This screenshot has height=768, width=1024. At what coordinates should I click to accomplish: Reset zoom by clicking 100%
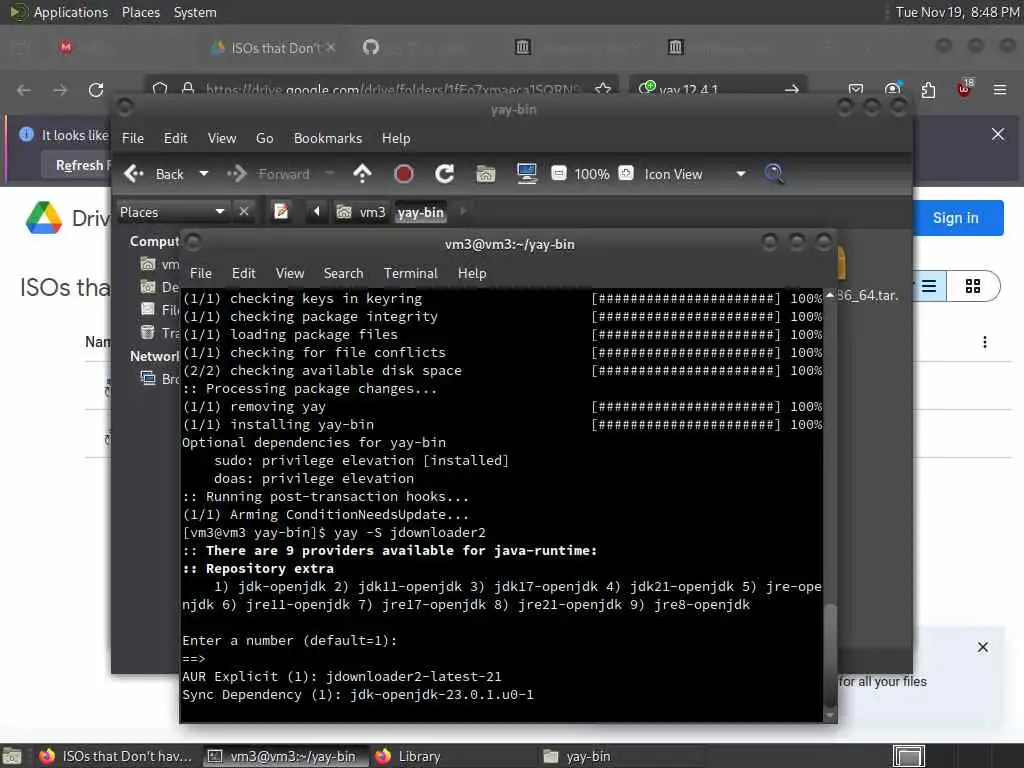pos(592,174)
